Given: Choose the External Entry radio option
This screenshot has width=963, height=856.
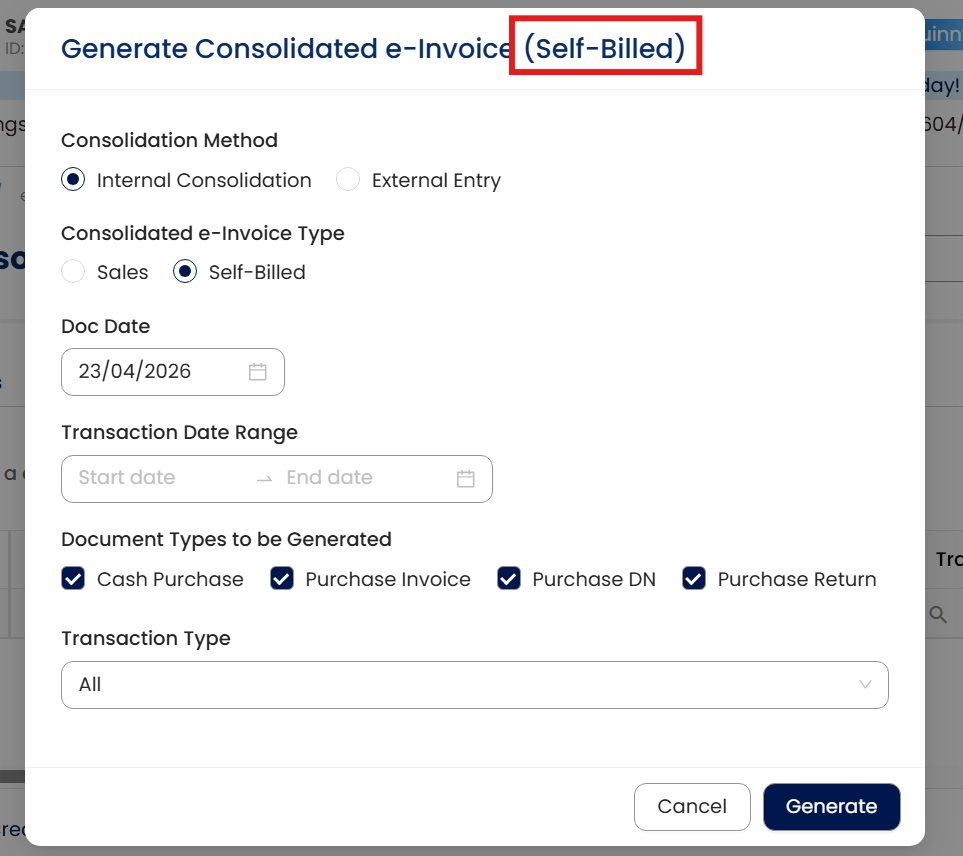Looking at the screenshot, I should pos(348,180).
